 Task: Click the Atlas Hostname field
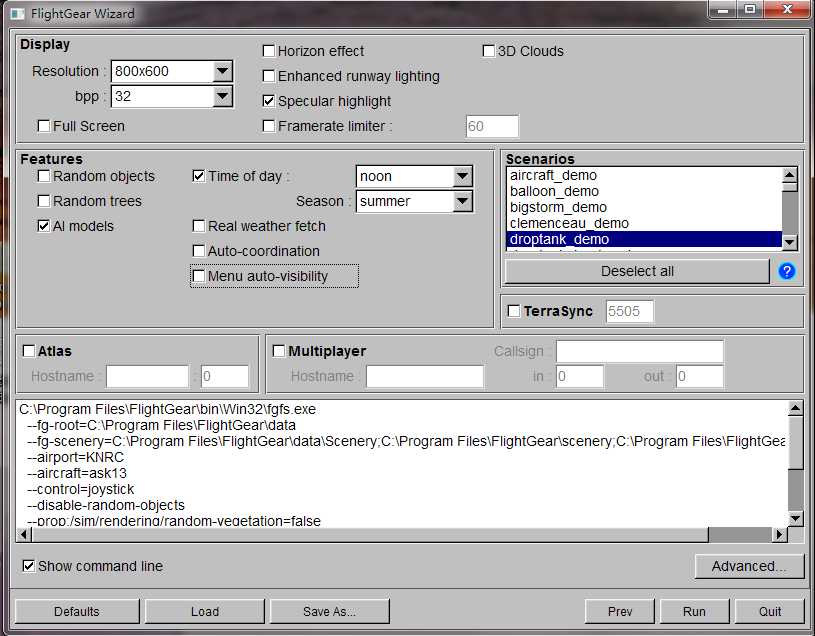(147, 376)
